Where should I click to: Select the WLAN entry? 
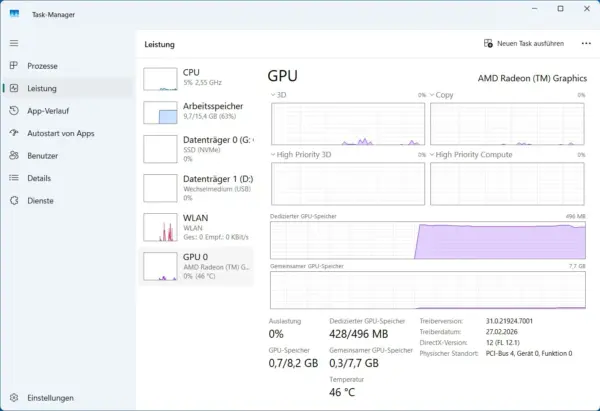(x=196, y=227)
